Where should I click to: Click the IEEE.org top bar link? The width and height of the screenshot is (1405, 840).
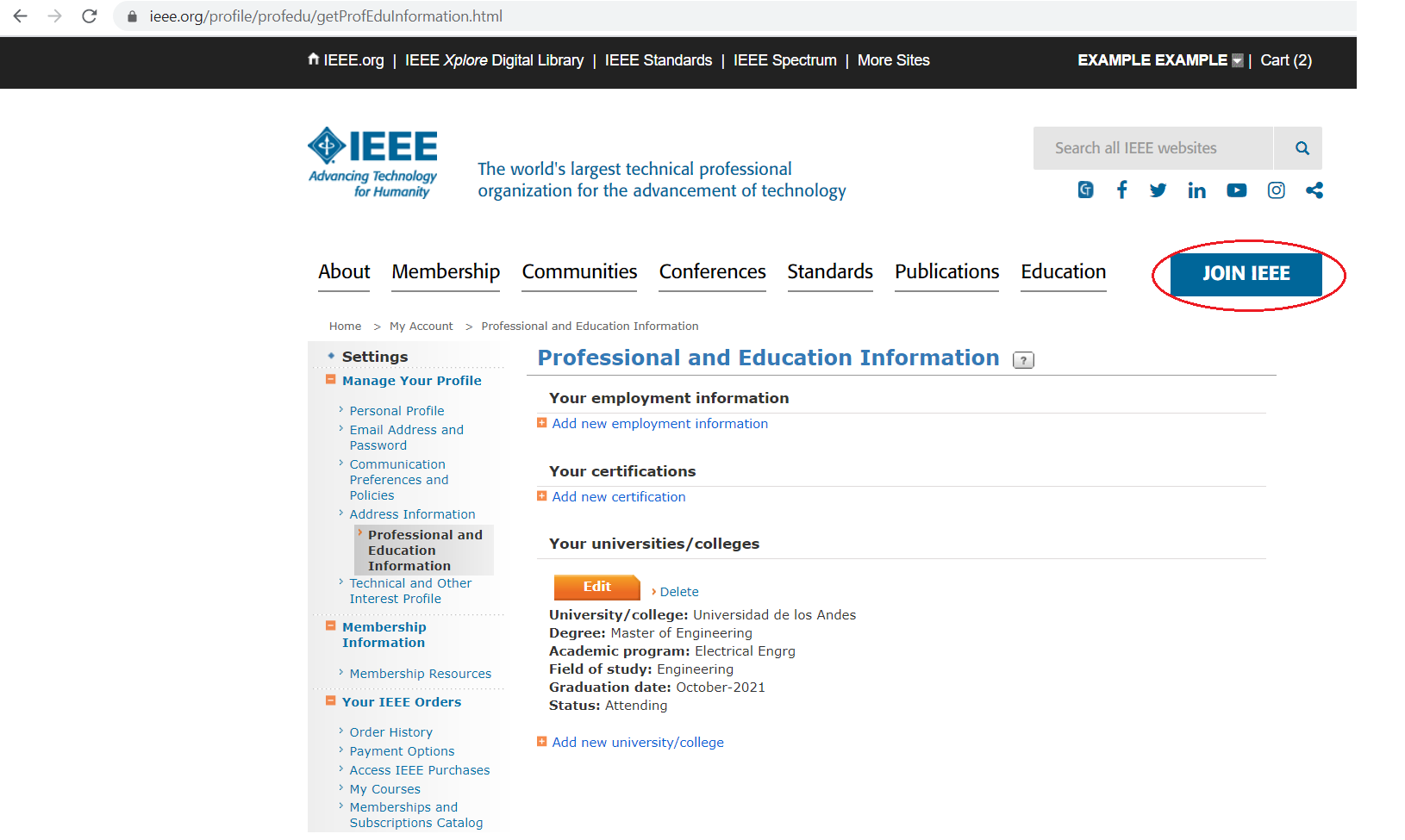(353, 60)
